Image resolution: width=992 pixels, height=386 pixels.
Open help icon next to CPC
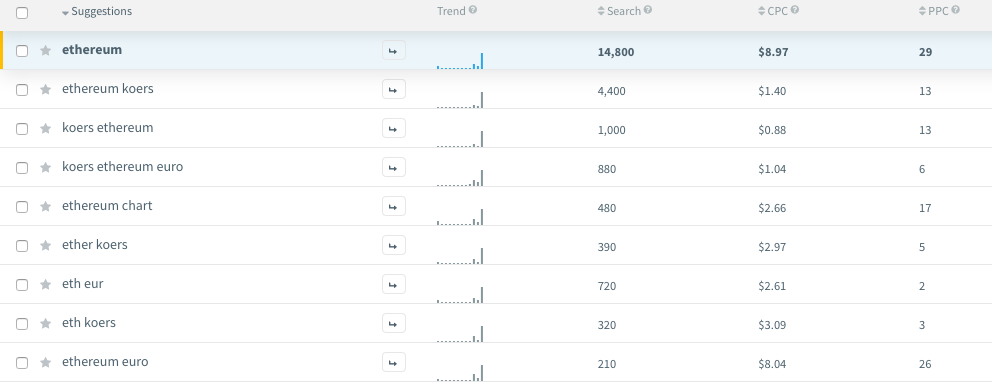(x=795, y=10)
